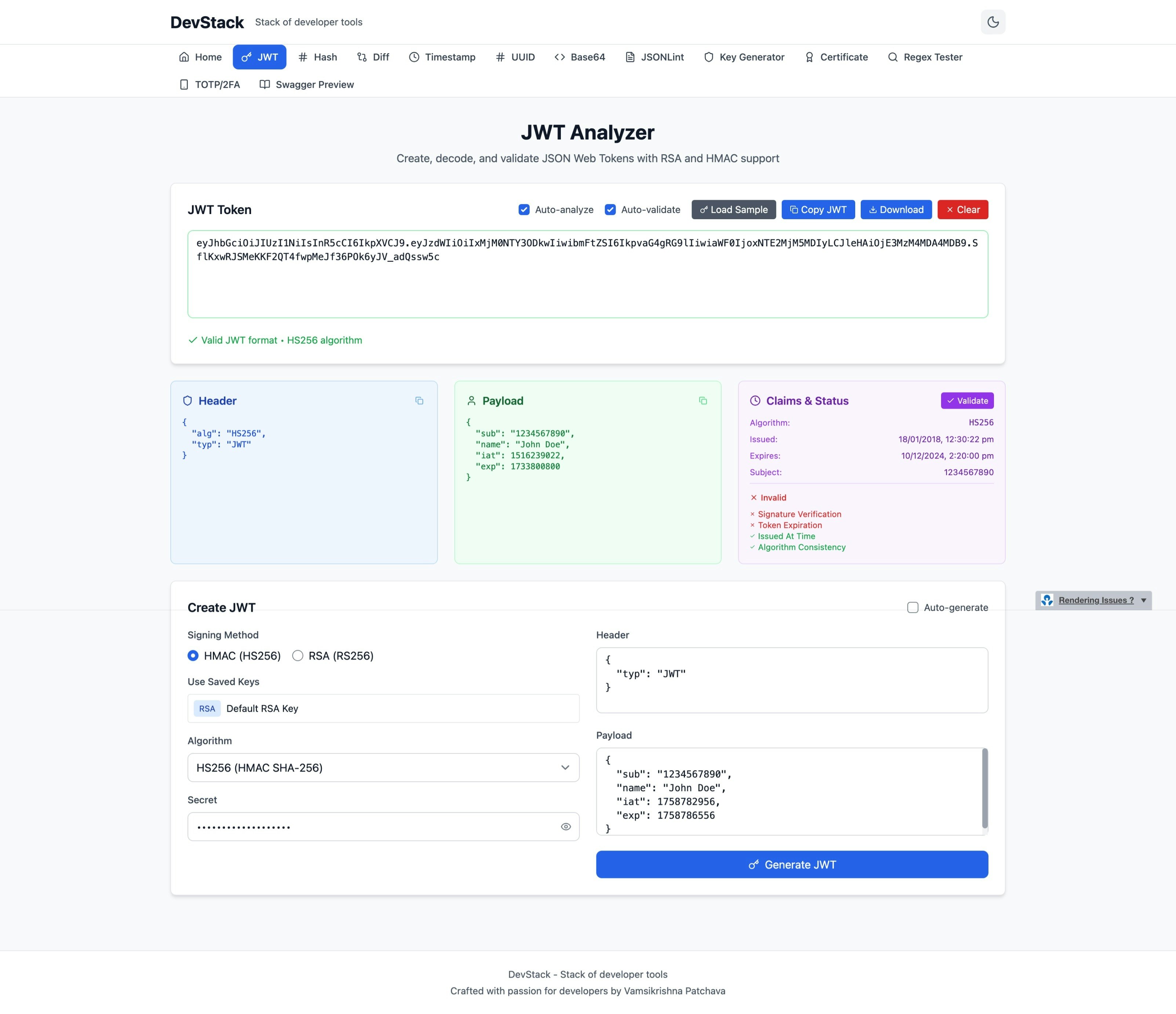
Task: Open the UUID tab
Action: click(515, 57)
